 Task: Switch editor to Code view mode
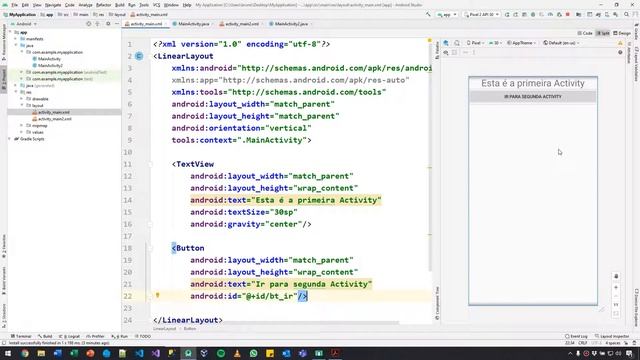pos(585,33)
